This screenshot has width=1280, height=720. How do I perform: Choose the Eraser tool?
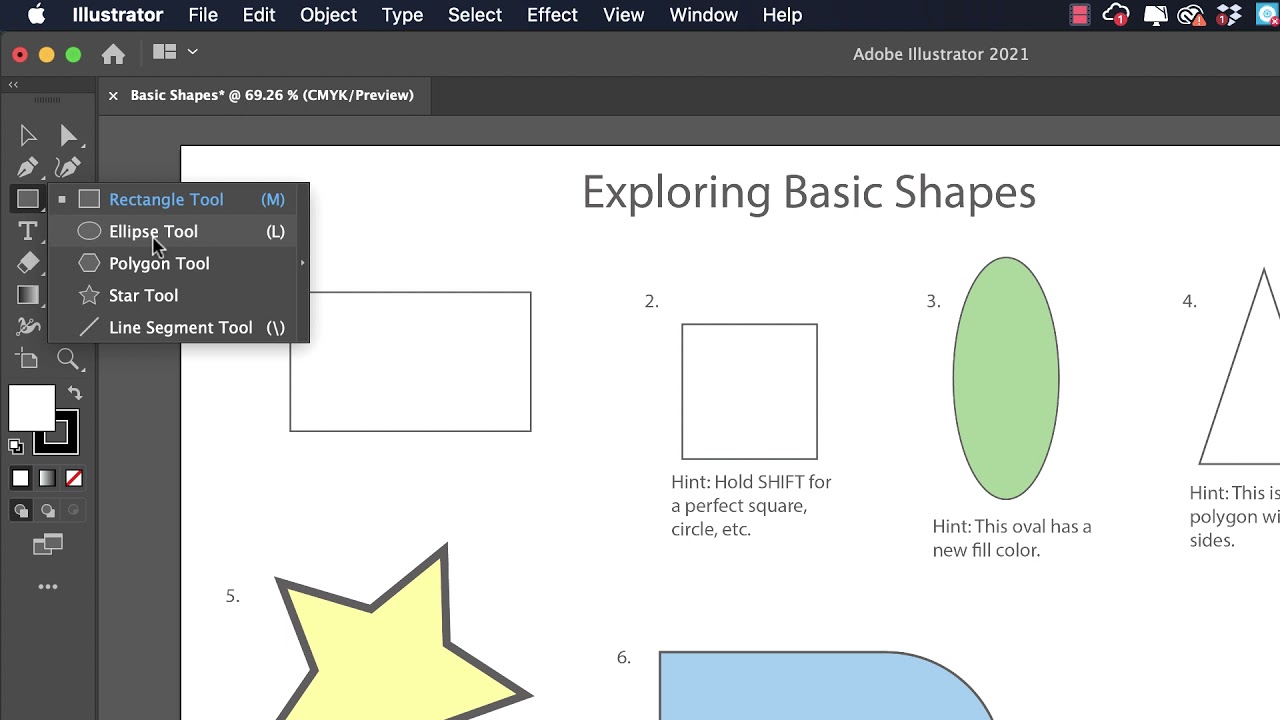[28, 263]
